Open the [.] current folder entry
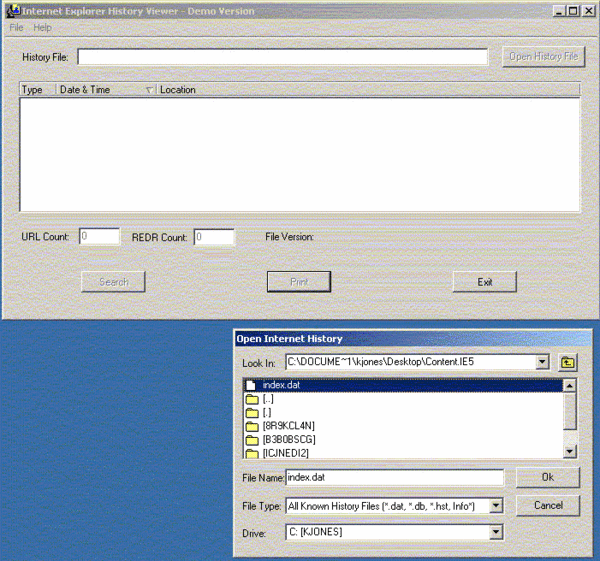Screen dimensions: 600x561 pos(252,412)
